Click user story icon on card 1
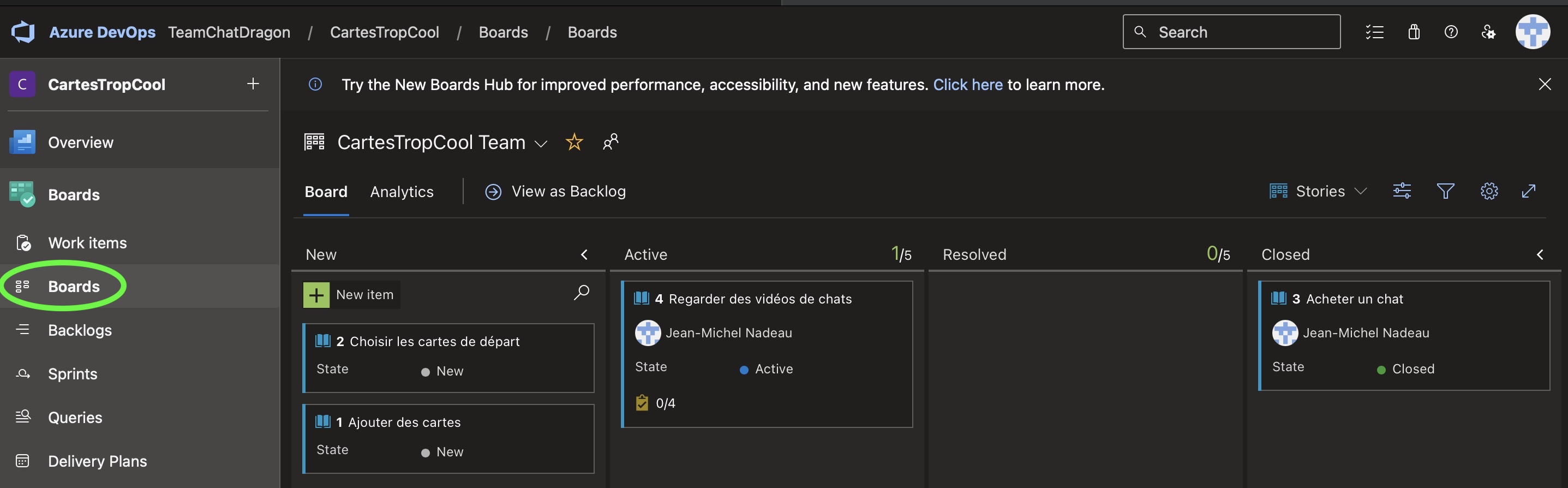This screenshot has width=1568, height=488. point(322,421)
